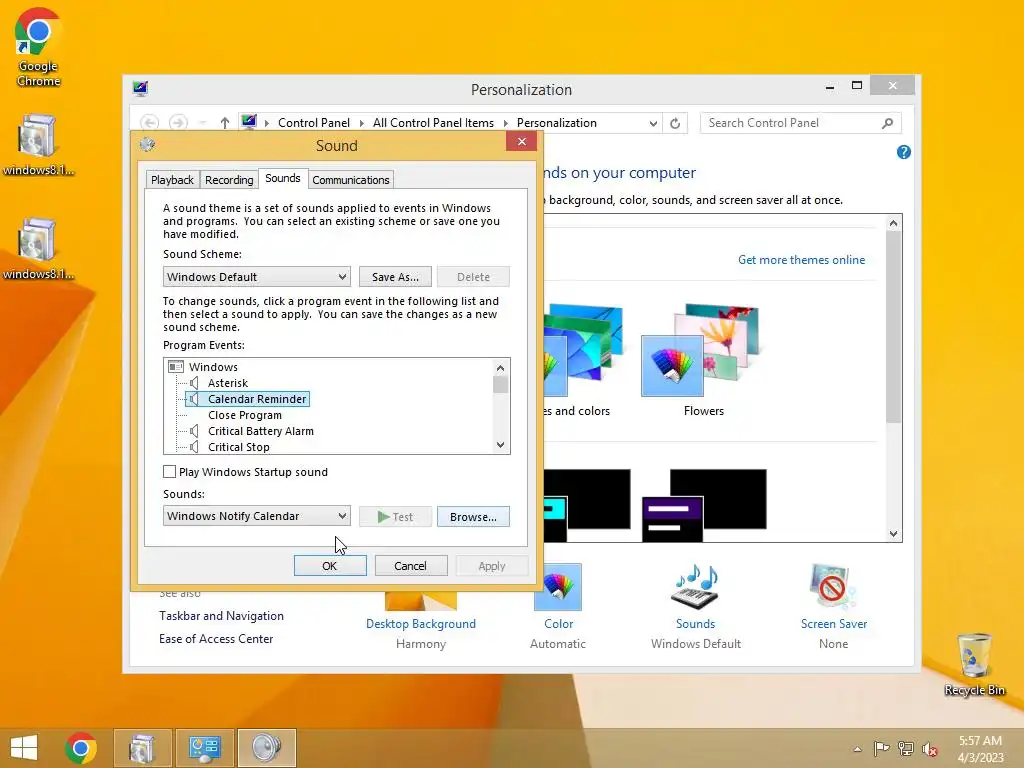Open the installer disc app on taskbar

(142, 748)
